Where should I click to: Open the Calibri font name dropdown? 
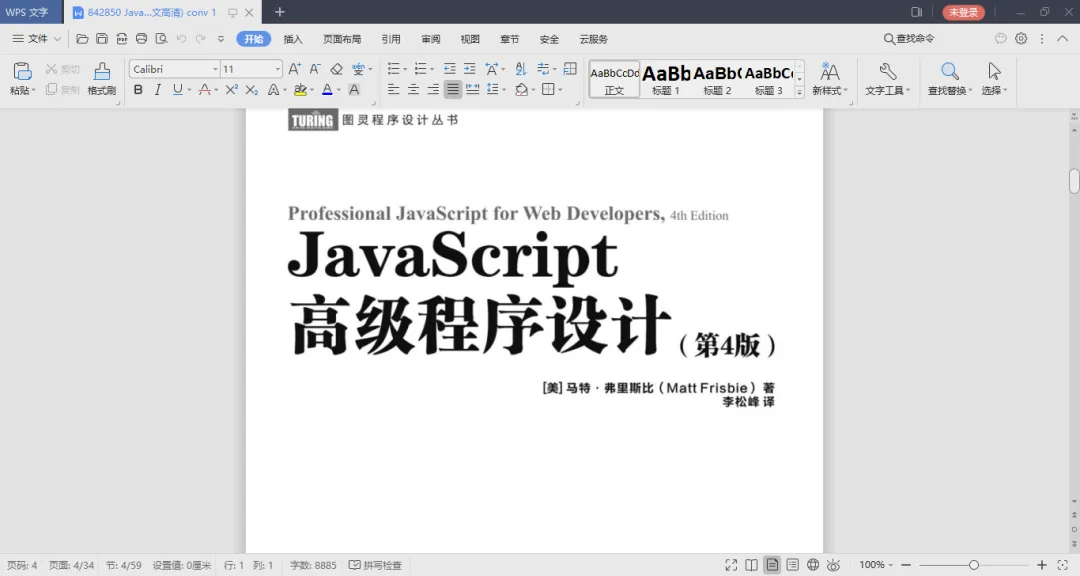coord(215,69)
